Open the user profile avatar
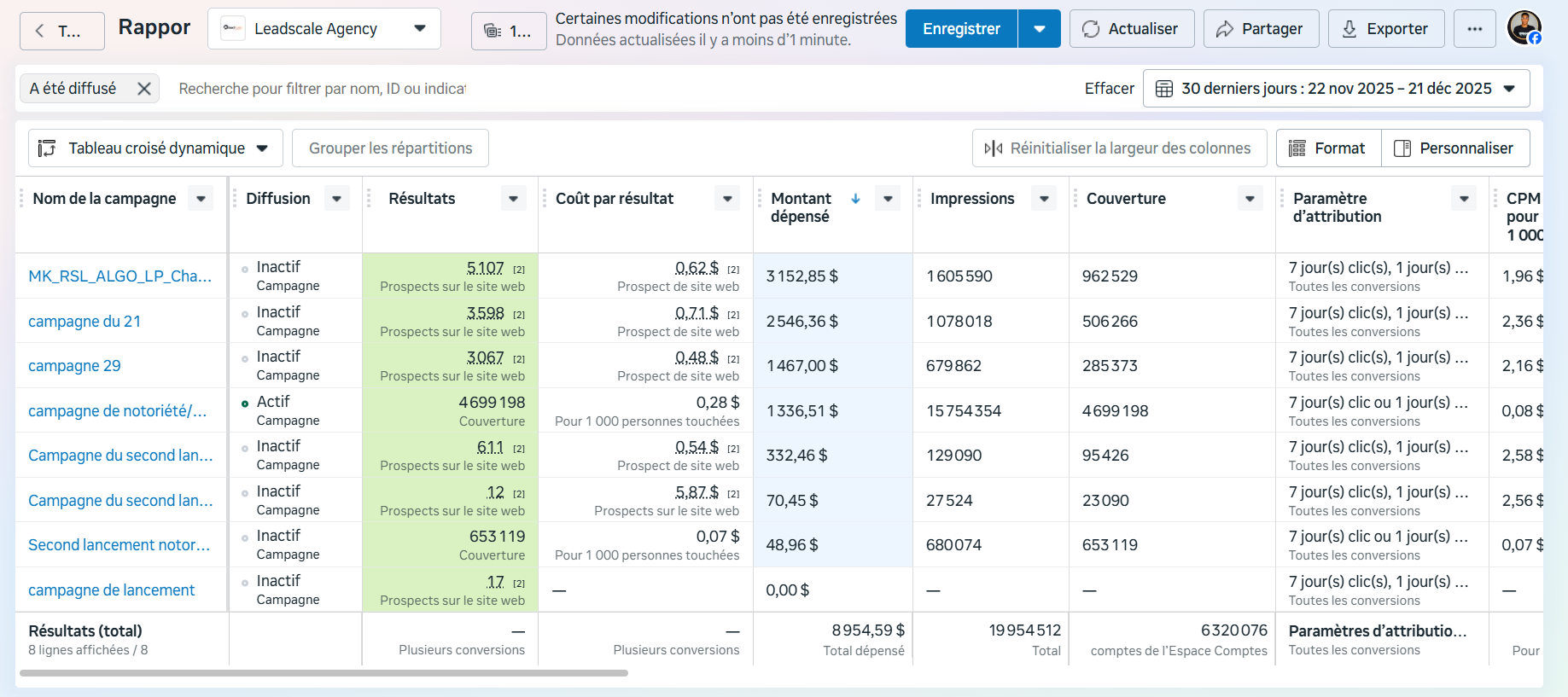Viewport: 1568px width, 697px height. [1524, 28]
